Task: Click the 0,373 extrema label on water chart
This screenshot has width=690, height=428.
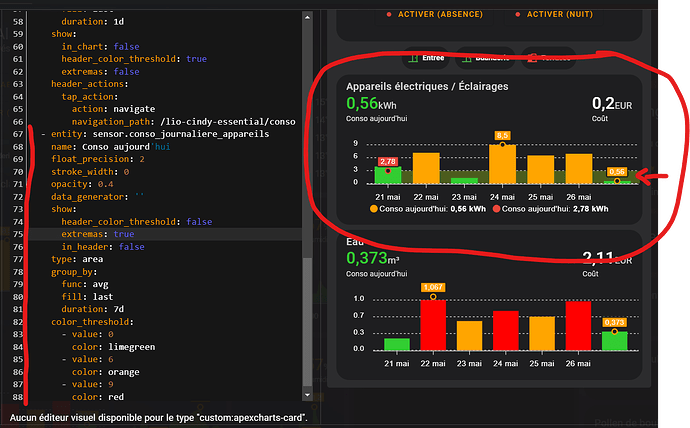Action: pyautogui.click(x=614, y=322)
